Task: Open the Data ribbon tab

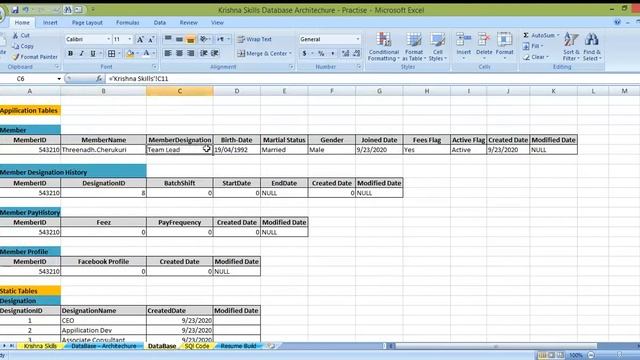Action: pos(160,22)
